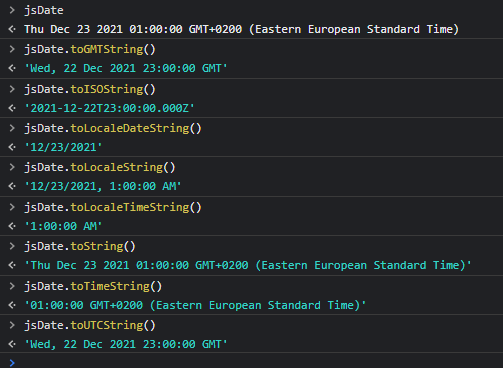Click the toGMTString method name
The height and width of the screenshot is (368, 503).
tap(107, 49)
